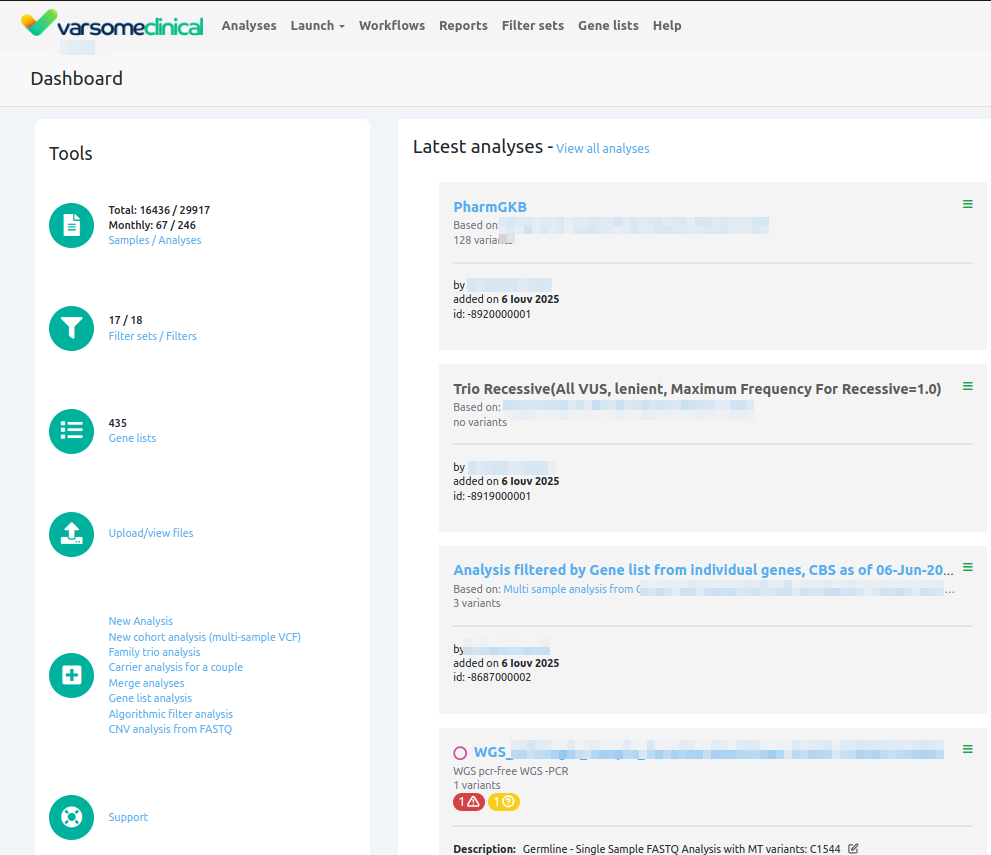
Task: Click the New Analysis plus icon
Action: 71,675
